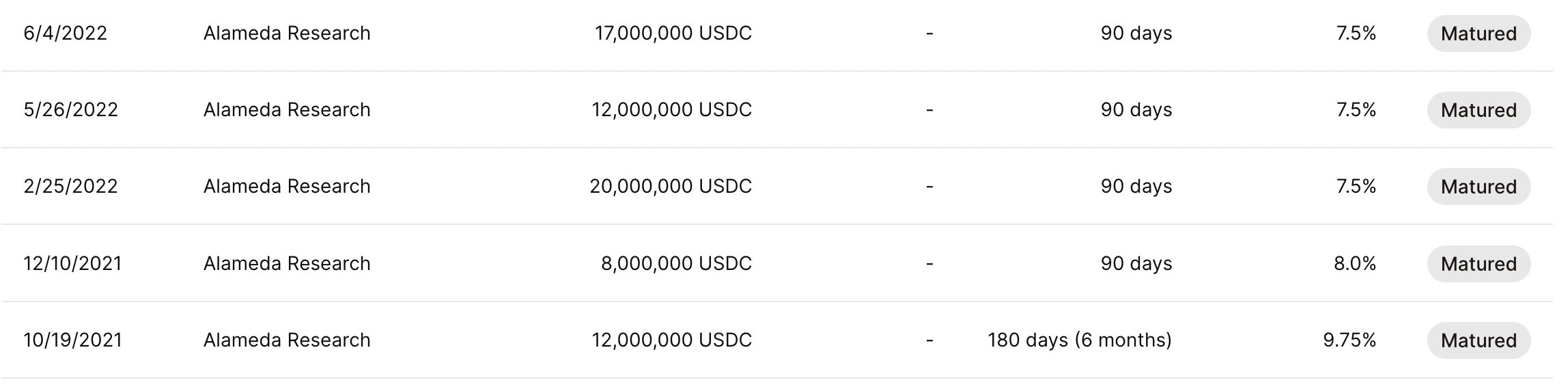Open Alameda Research in the 6/4/2022 row
1568x391 pixels.
click(287, 33)
